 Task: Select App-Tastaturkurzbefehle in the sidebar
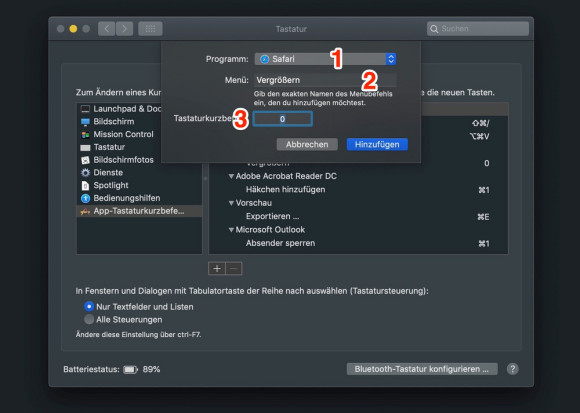(139, 211)
